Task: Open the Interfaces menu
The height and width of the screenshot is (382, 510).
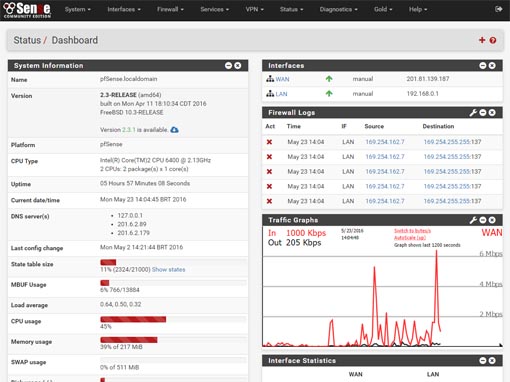Action: (x=124, y=10)
